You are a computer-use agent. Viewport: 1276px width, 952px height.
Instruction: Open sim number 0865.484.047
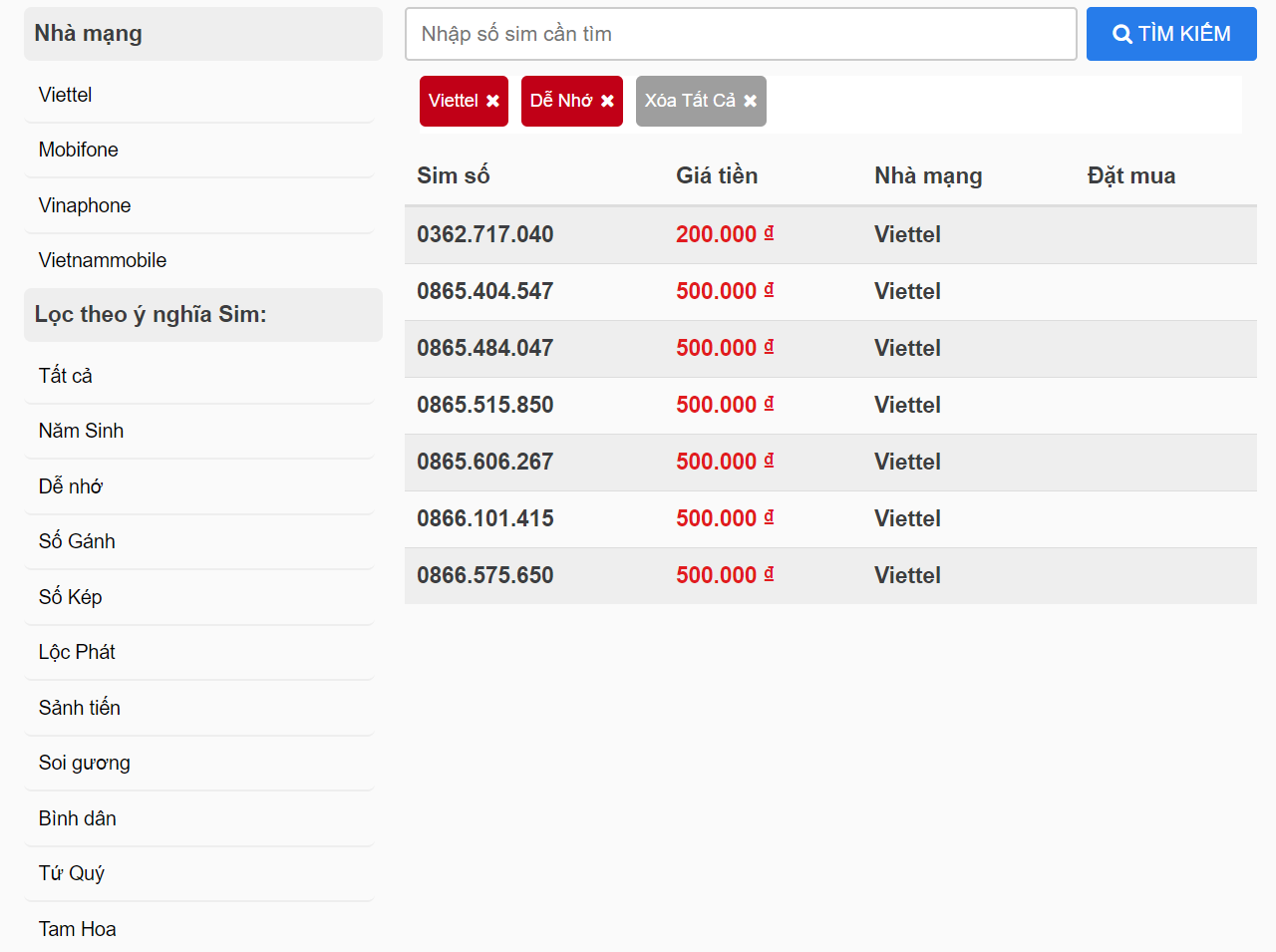[x=485, y=348]
